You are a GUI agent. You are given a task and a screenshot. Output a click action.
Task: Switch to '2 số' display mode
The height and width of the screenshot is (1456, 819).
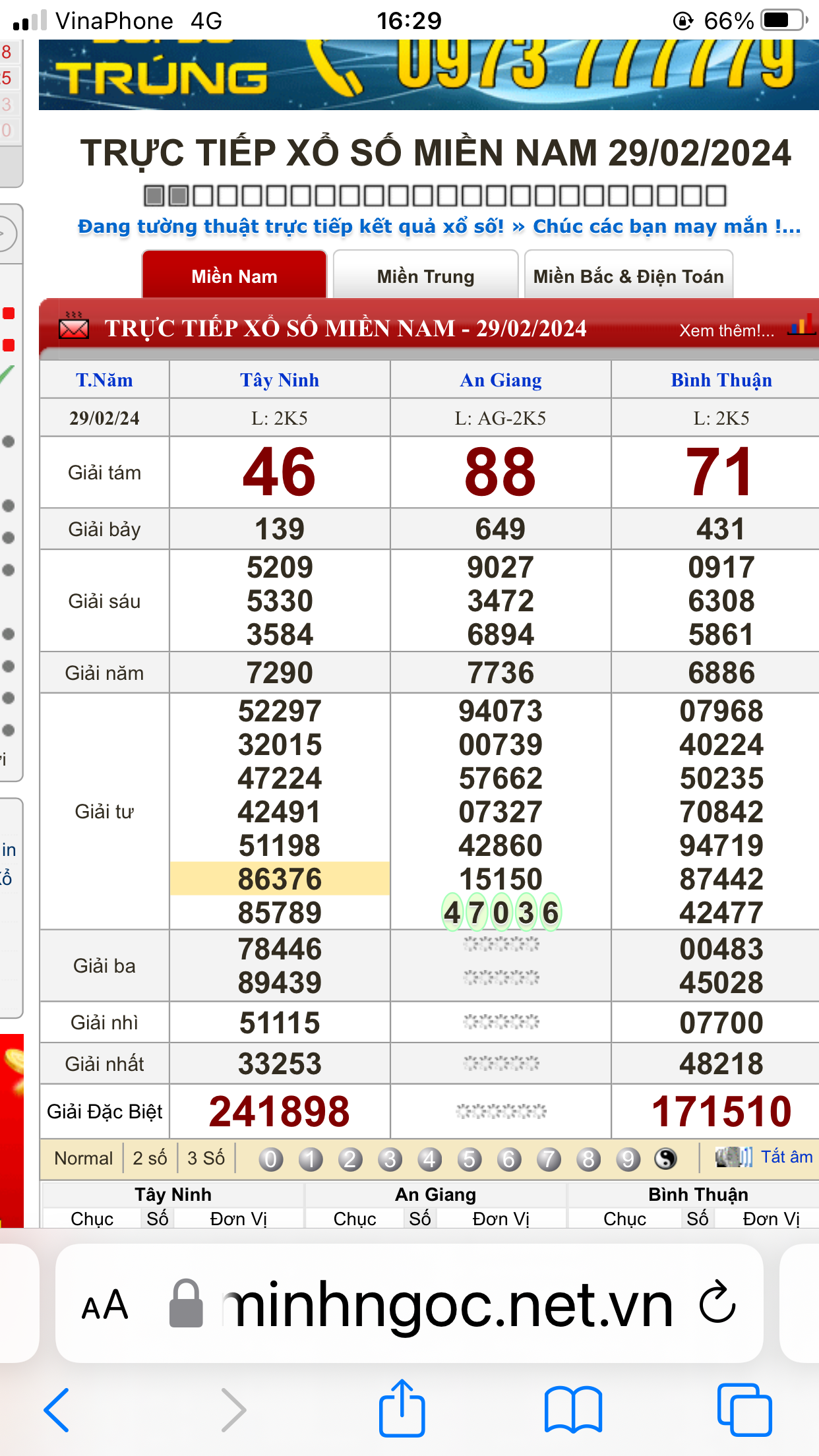150,1159
